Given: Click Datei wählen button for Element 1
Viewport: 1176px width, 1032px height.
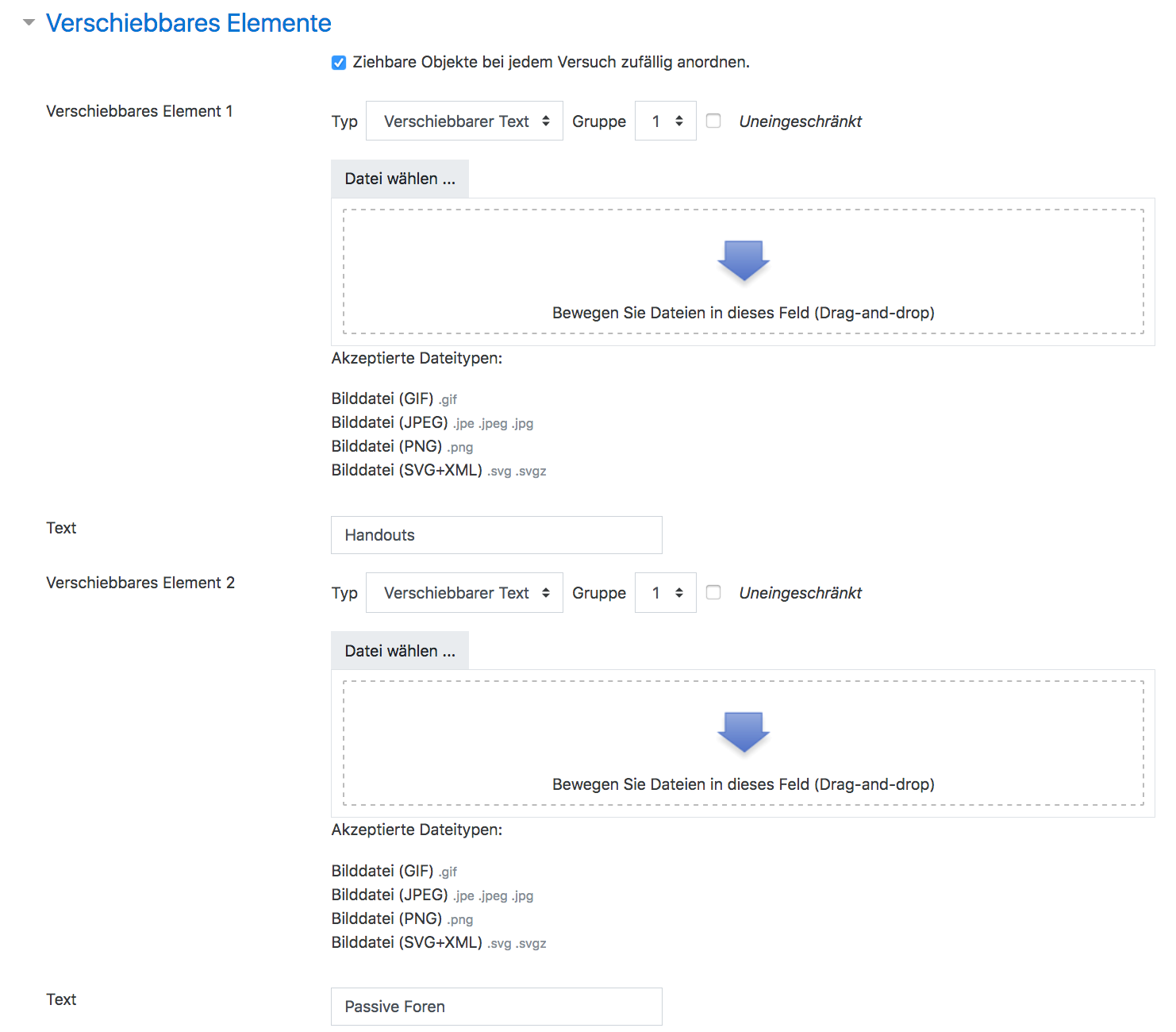Looking at the screenshot, I should [400, 179].
